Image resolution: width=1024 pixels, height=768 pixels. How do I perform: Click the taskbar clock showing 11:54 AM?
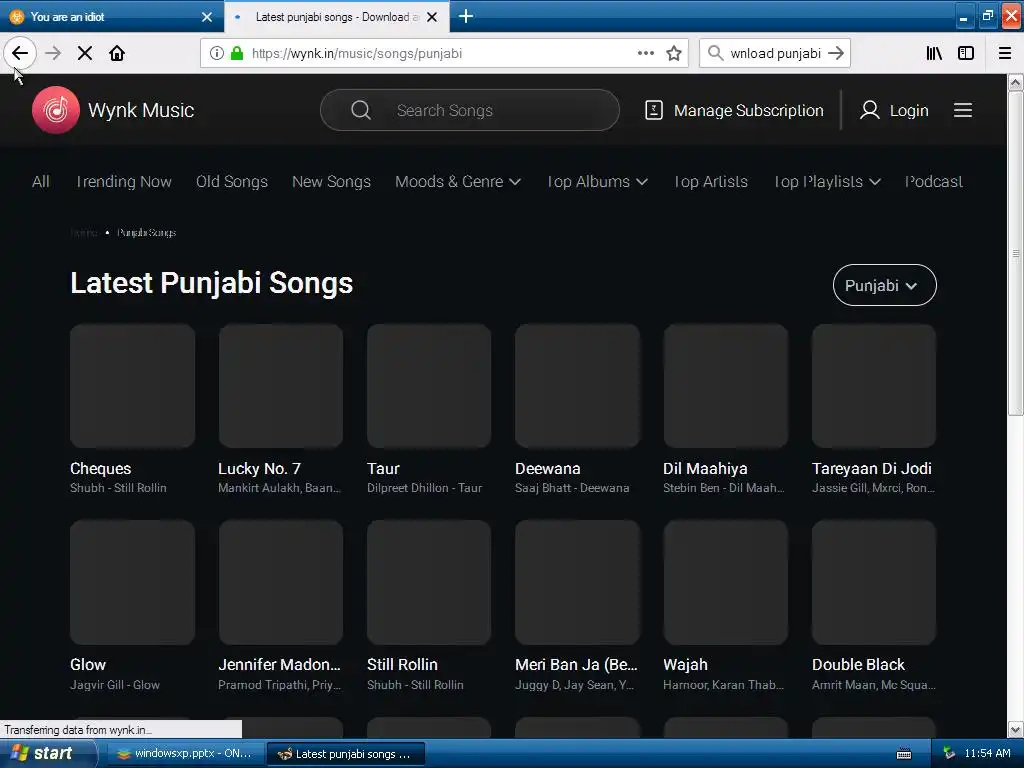[987, 754]
